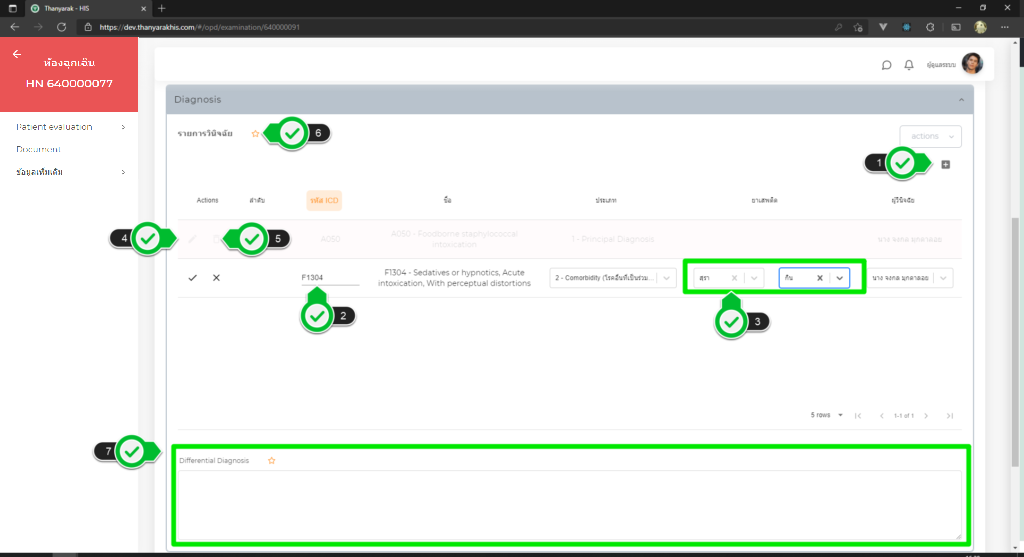Click inside the Differential Diagnosis text area
This screenshot has height=557, width=1024.
570,504
